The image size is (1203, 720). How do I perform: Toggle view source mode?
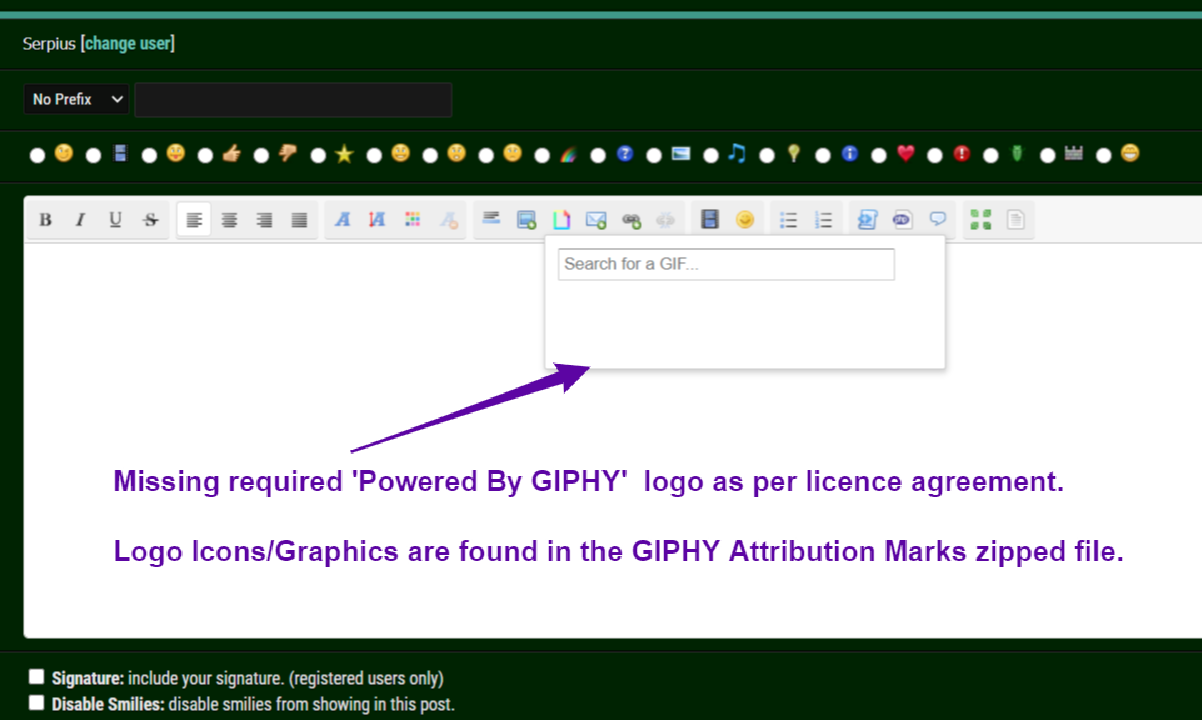1016,220
